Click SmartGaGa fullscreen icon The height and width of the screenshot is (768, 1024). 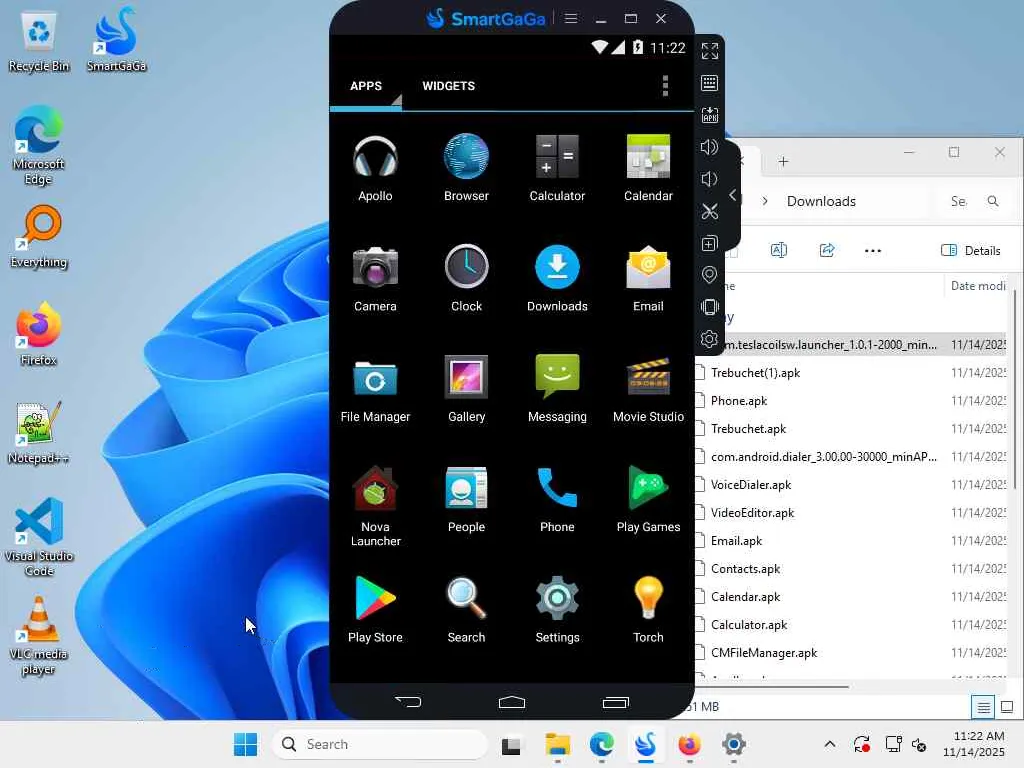(x=709, y=51)
